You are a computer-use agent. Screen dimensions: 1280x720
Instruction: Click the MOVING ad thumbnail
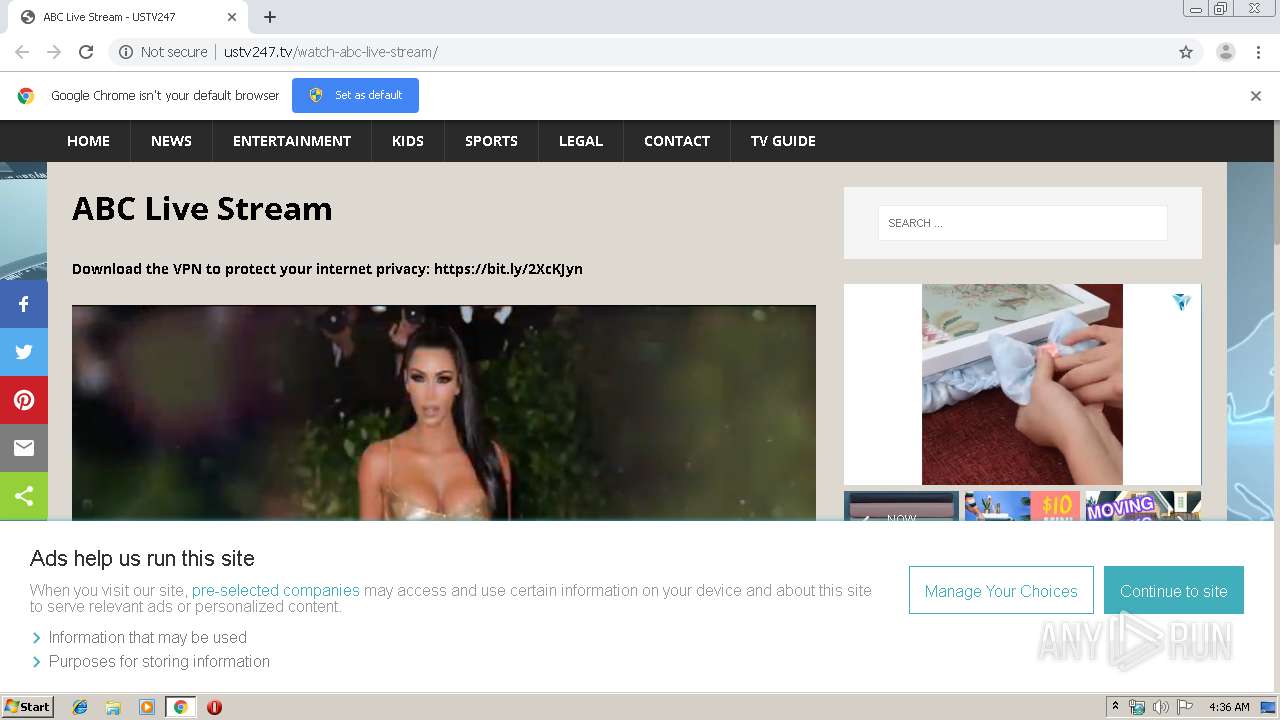click(1143, 506)
